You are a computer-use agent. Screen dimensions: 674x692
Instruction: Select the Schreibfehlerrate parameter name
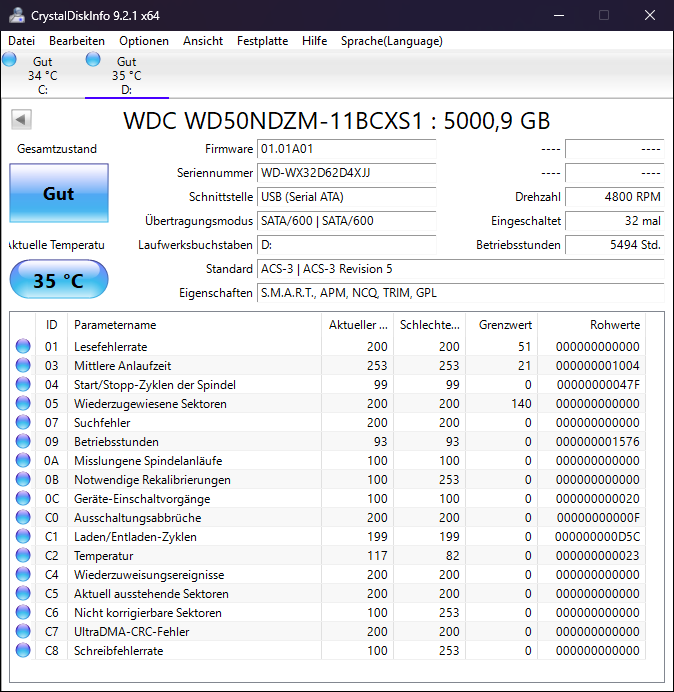[118, 651]
